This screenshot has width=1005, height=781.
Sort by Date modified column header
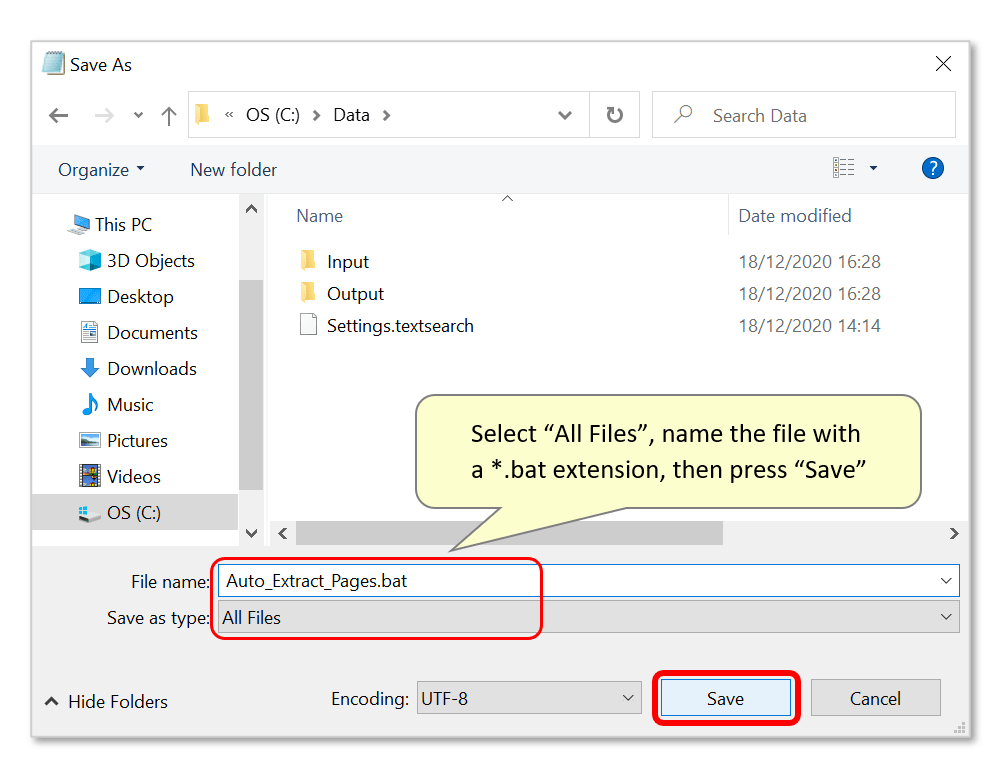pos(795,216)
